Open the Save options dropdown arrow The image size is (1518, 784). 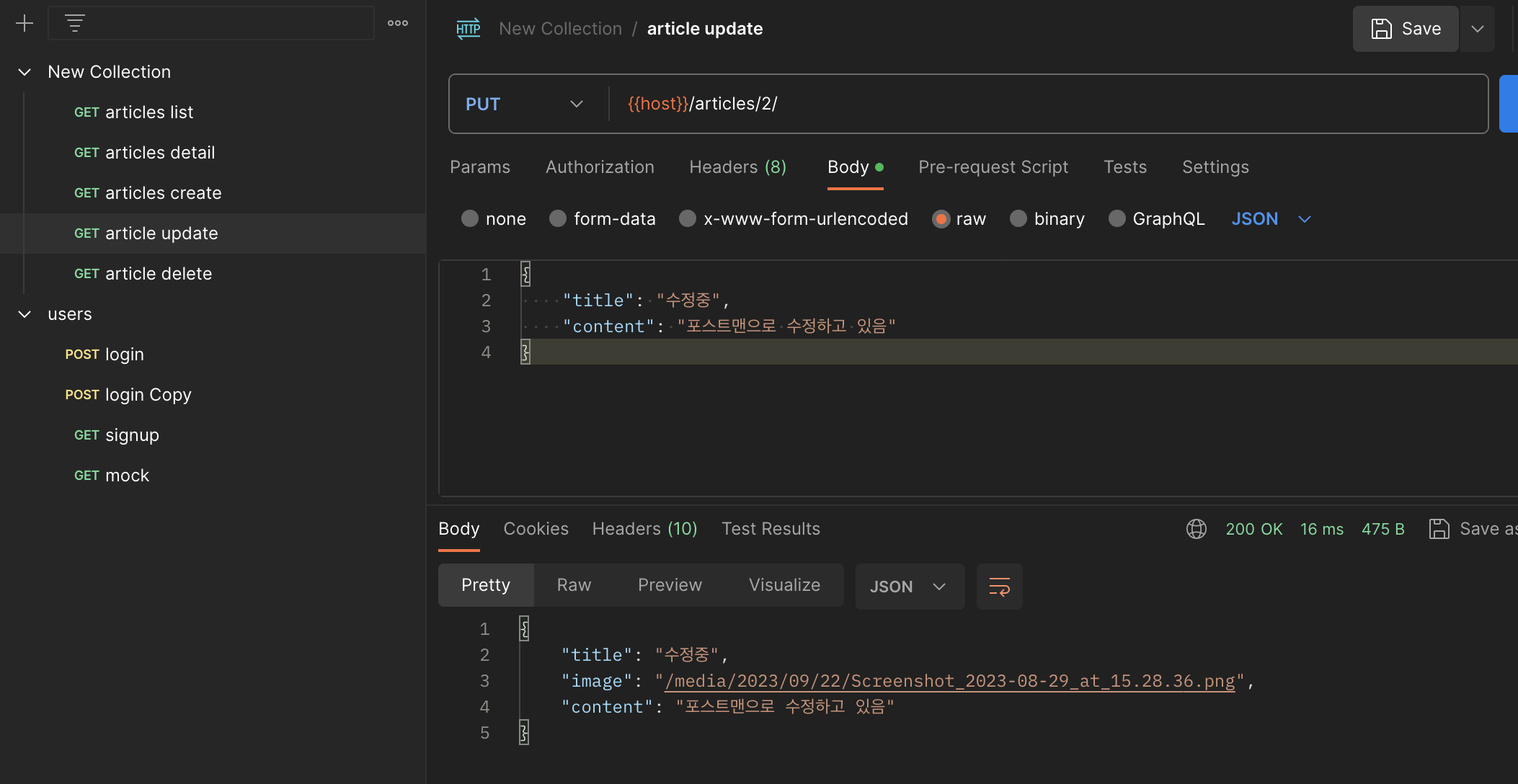pyautogui.click(x=1478, y=29)
